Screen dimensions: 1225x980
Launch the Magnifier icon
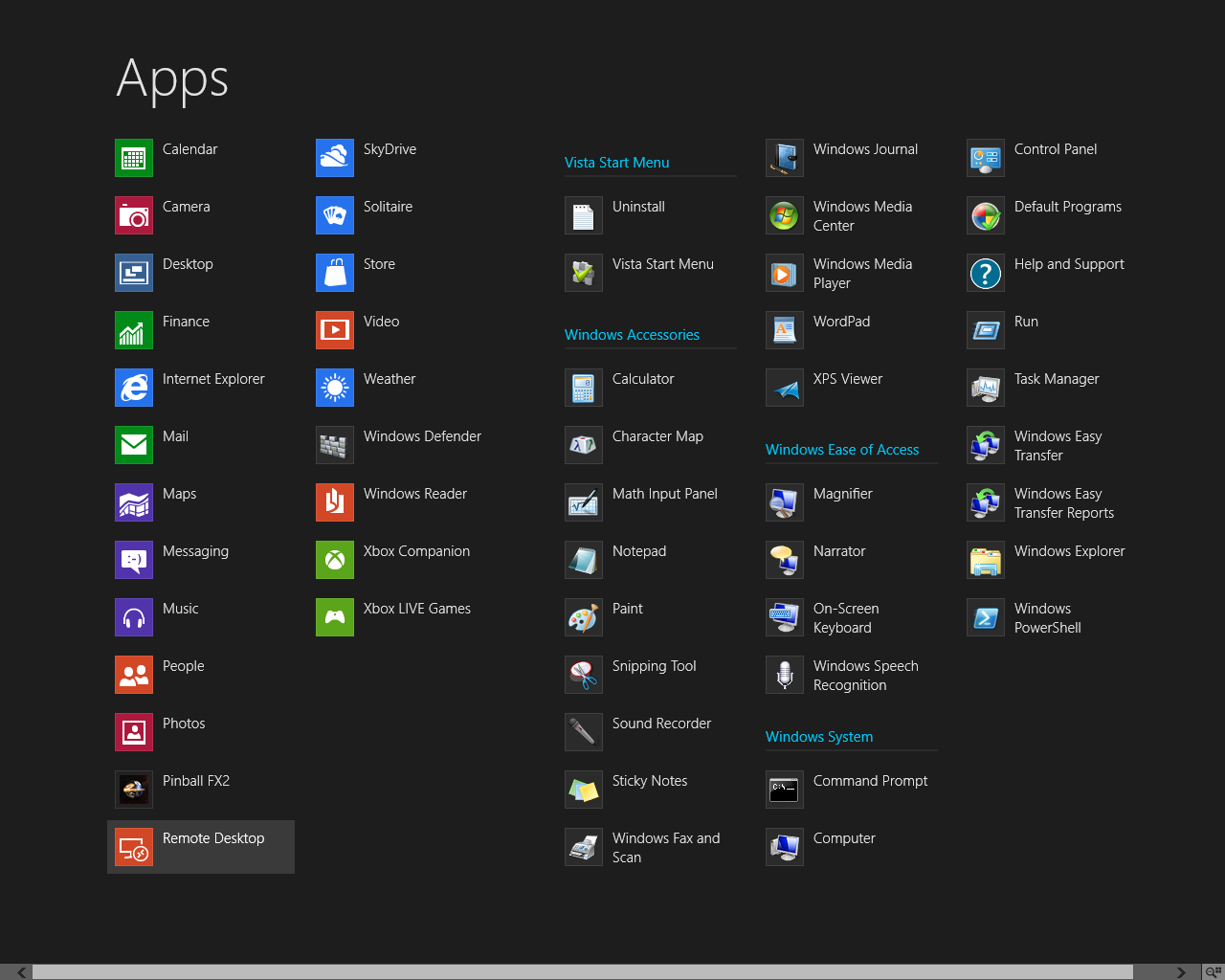click(x=785, y=502)
